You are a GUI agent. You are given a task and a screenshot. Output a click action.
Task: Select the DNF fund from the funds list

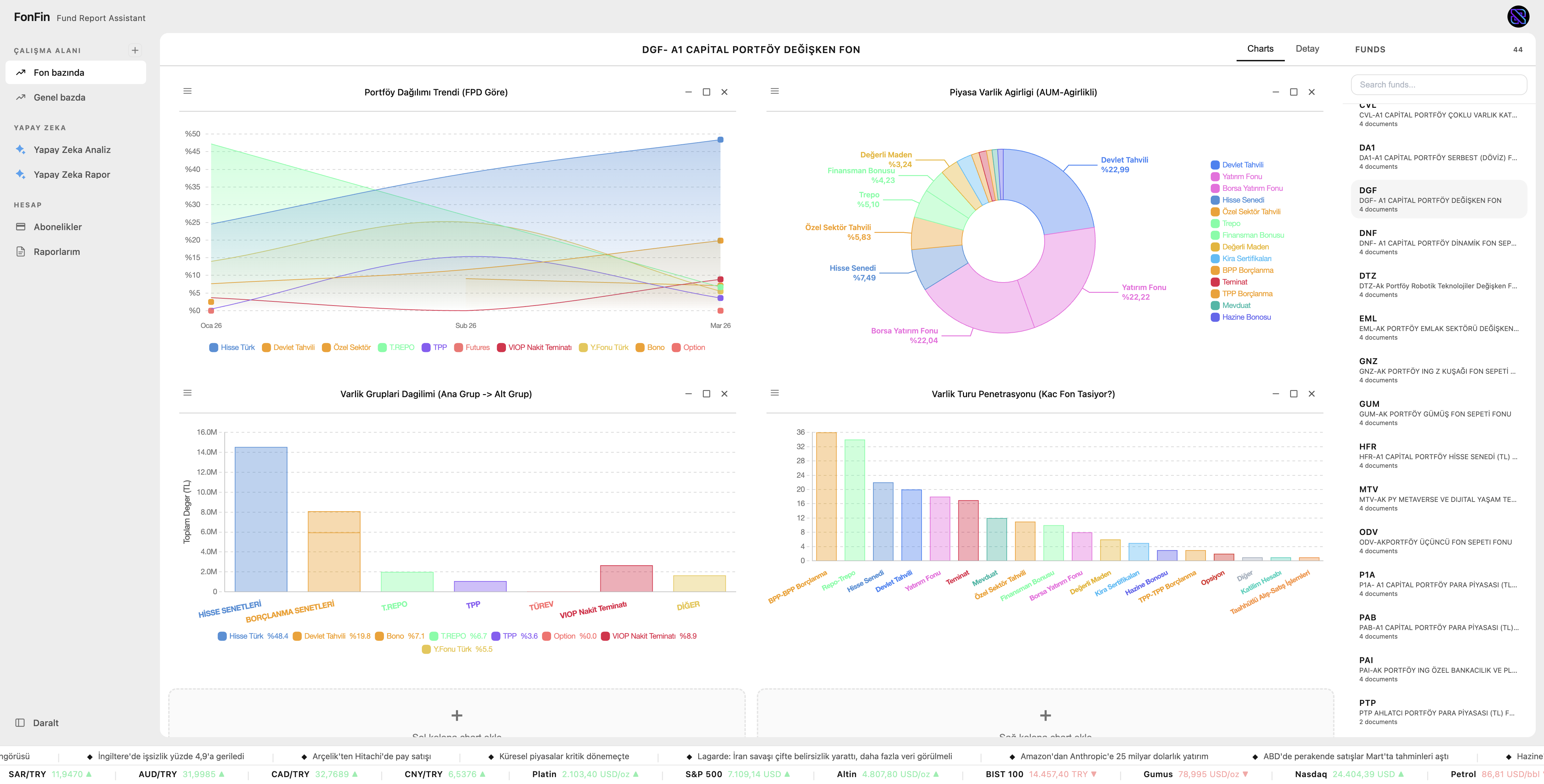(1439, 241)
